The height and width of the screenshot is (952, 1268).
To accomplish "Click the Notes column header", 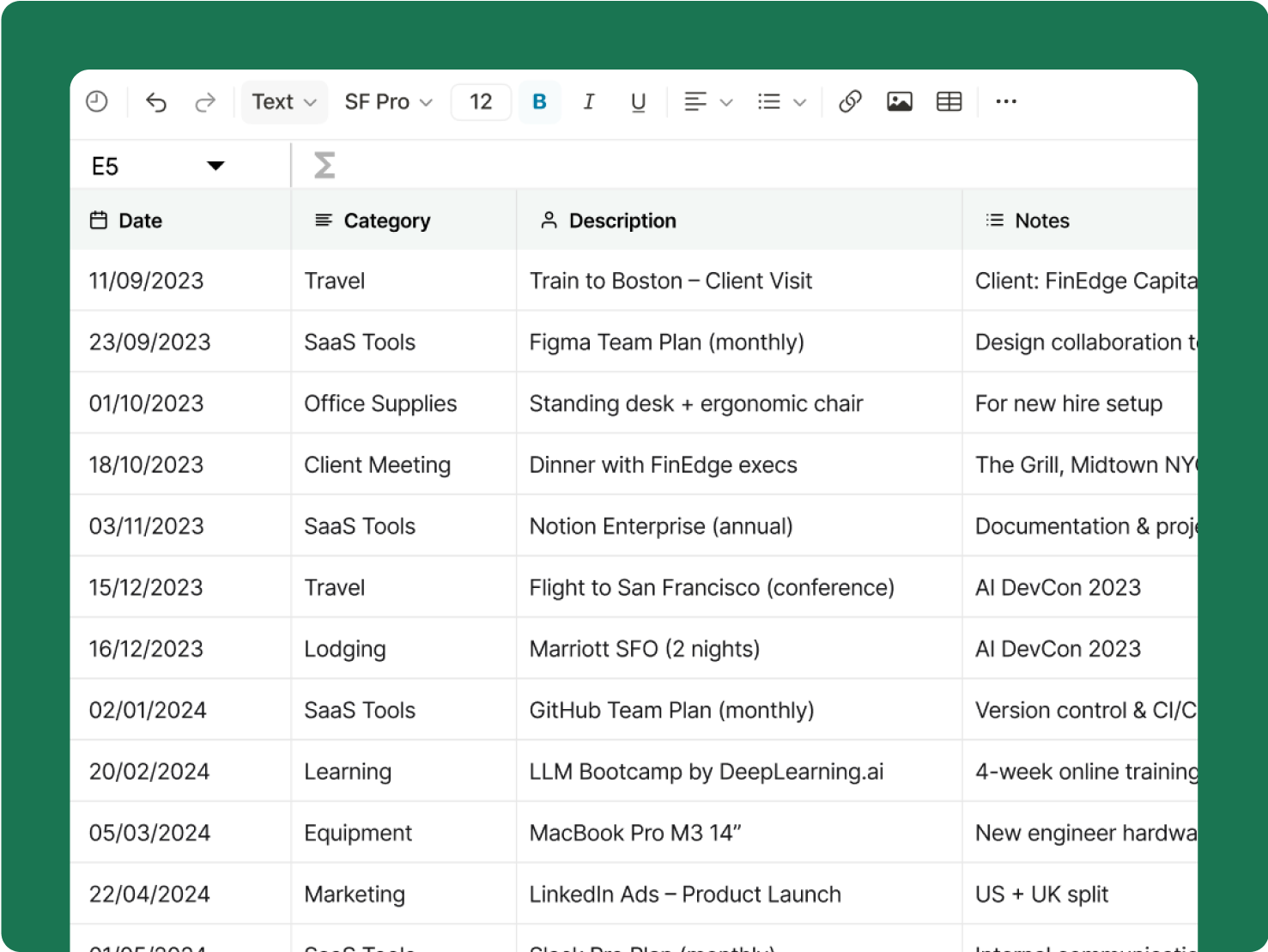I will coord(1080,221).
